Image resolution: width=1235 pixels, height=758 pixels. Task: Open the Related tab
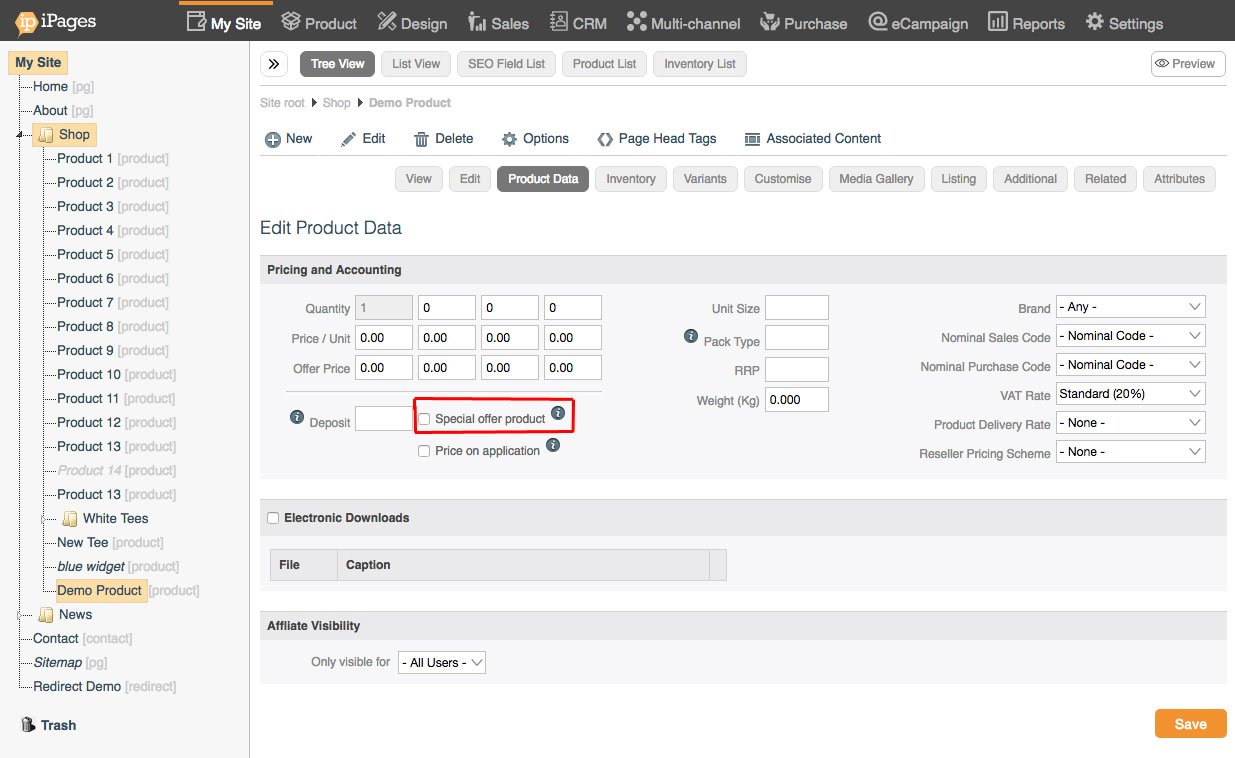pos(1105,179)
